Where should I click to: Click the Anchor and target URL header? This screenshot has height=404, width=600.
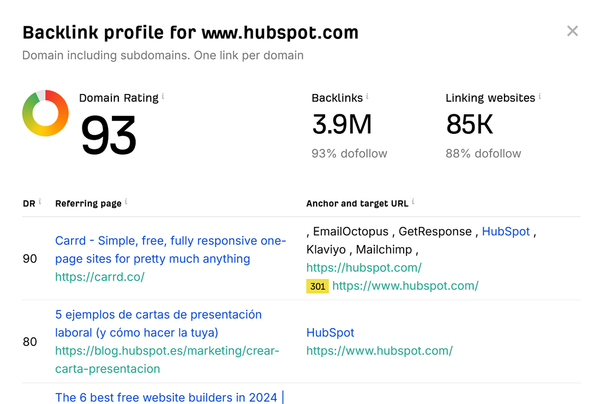pyautogui.click(x=357, y=204)
